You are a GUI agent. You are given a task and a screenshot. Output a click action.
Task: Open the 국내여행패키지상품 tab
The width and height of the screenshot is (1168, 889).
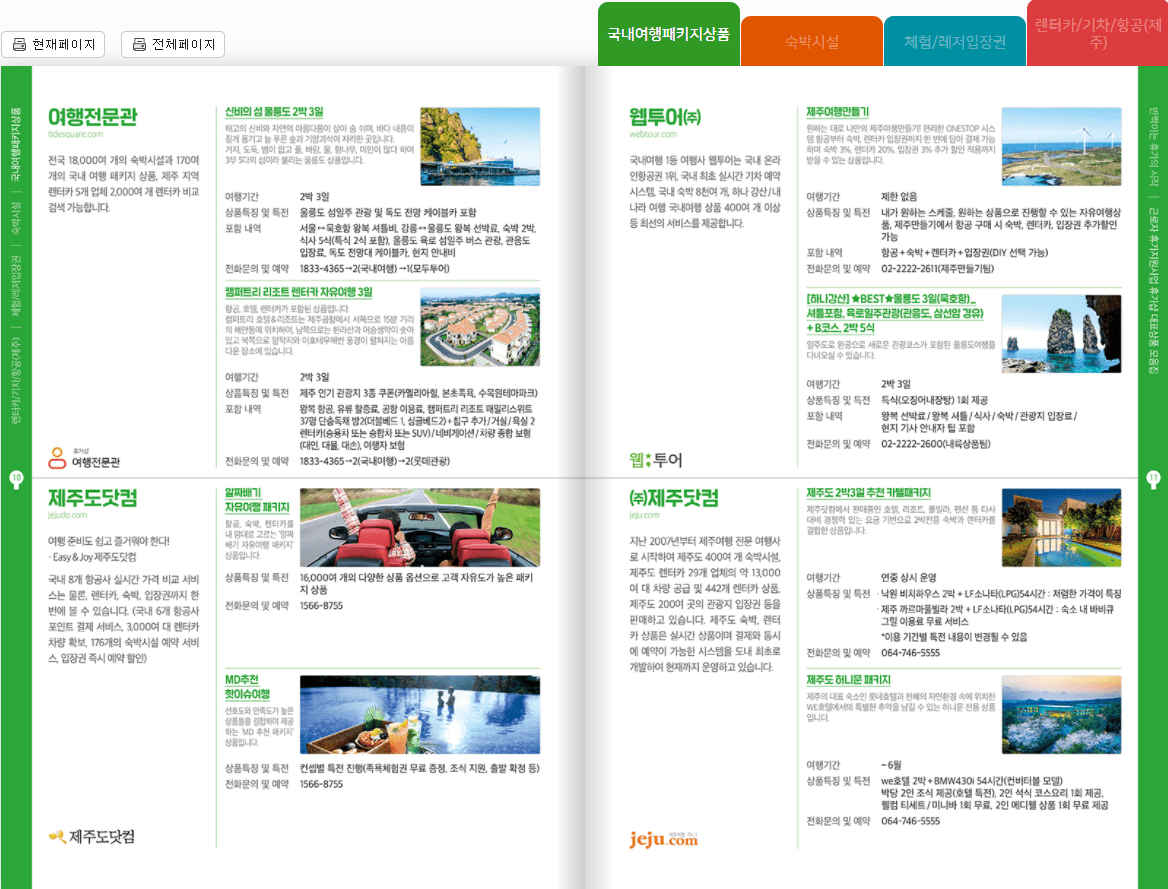(x=668, y=34)
